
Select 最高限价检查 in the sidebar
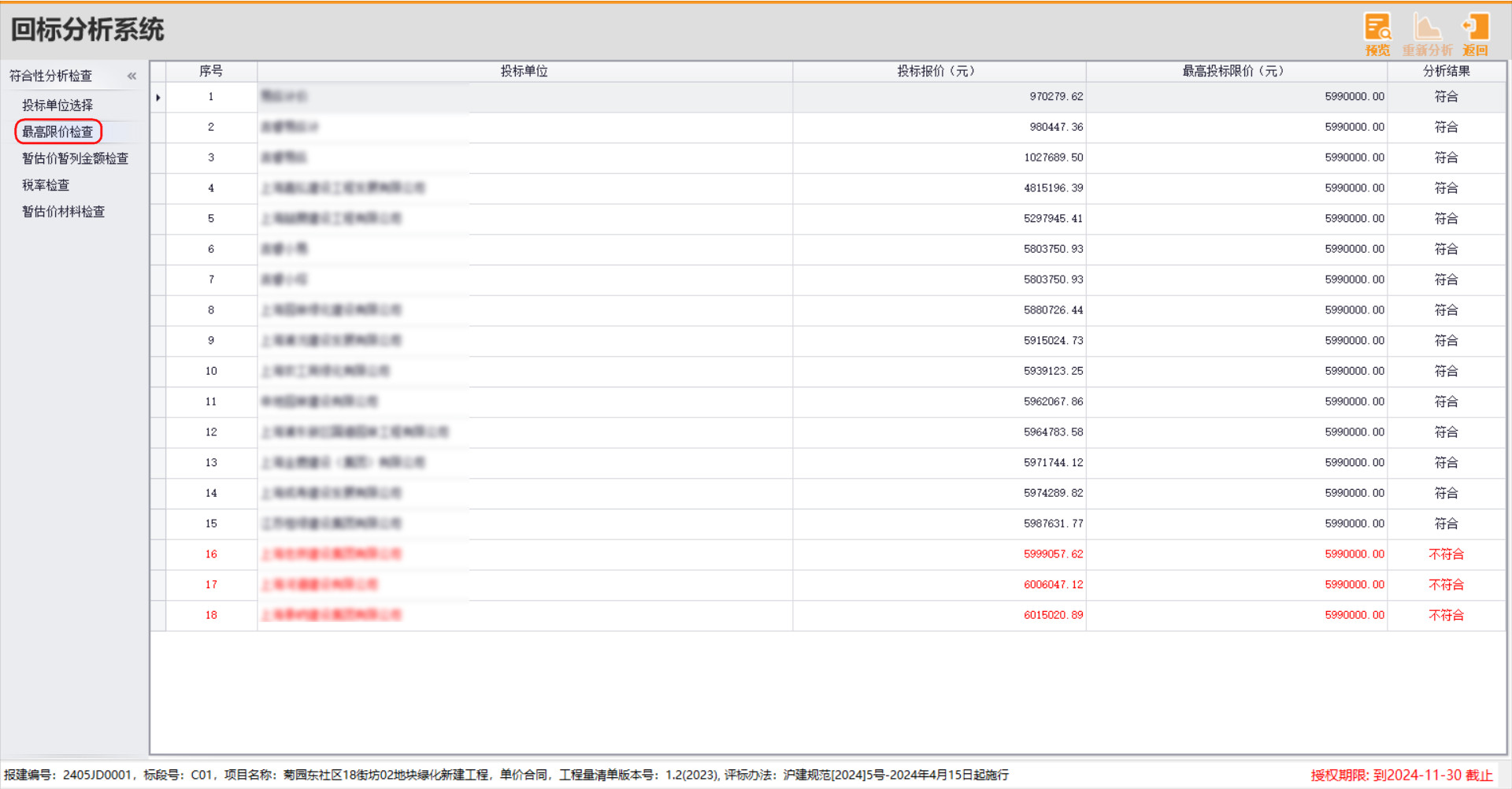(x=57, y=131)
